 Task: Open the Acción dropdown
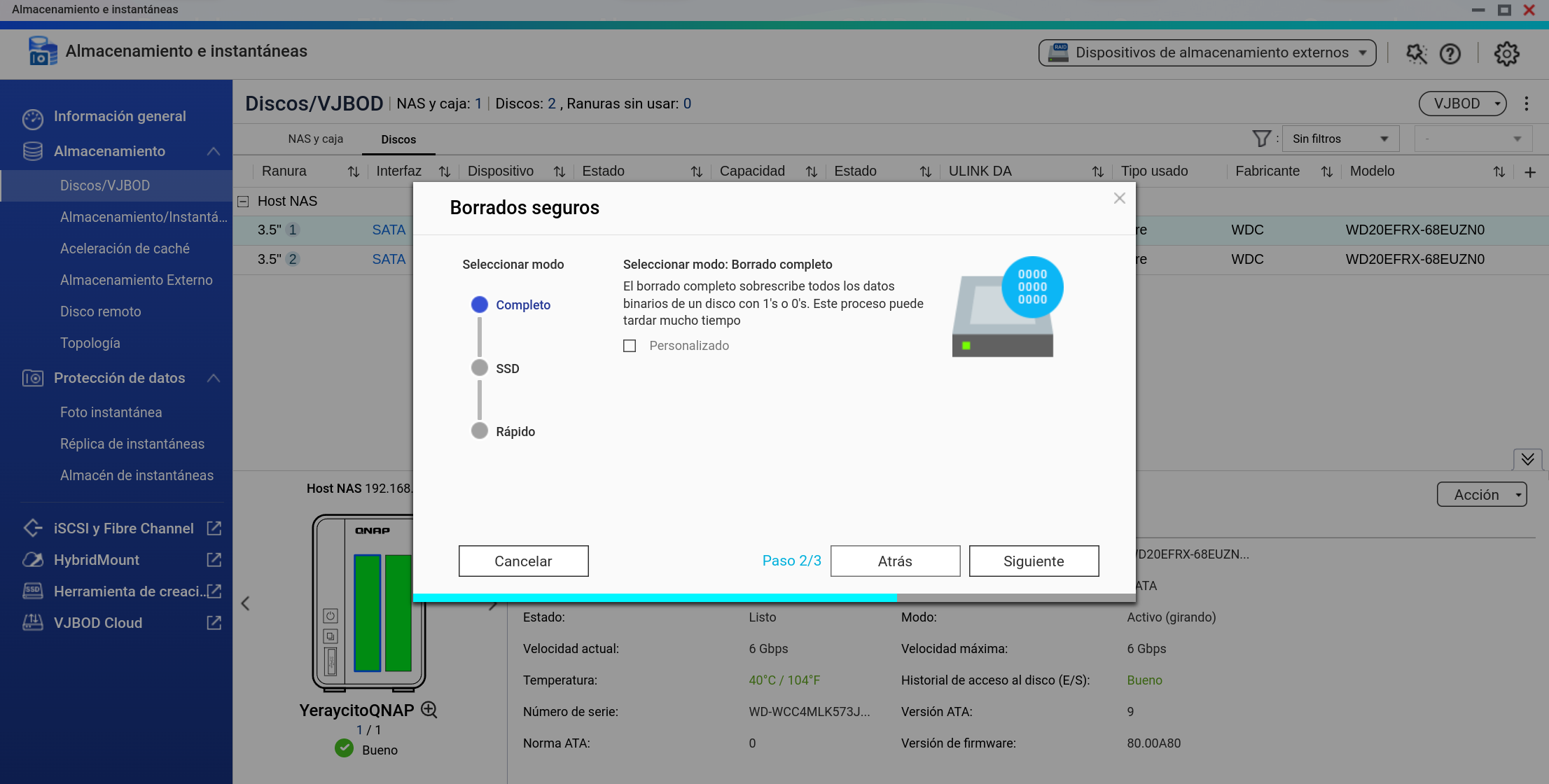click(x=1481, y=494)
